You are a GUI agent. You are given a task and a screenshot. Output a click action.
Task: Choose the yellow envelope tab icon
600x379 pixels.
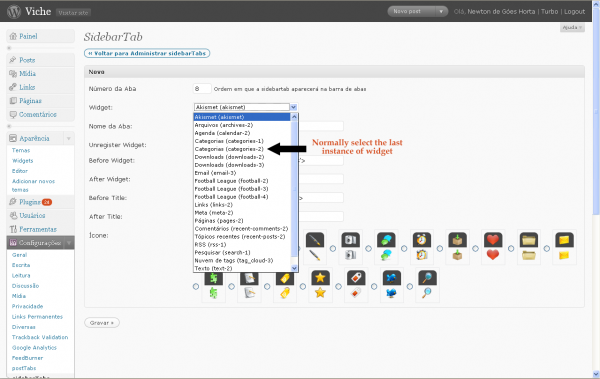[x=564, y=247]
